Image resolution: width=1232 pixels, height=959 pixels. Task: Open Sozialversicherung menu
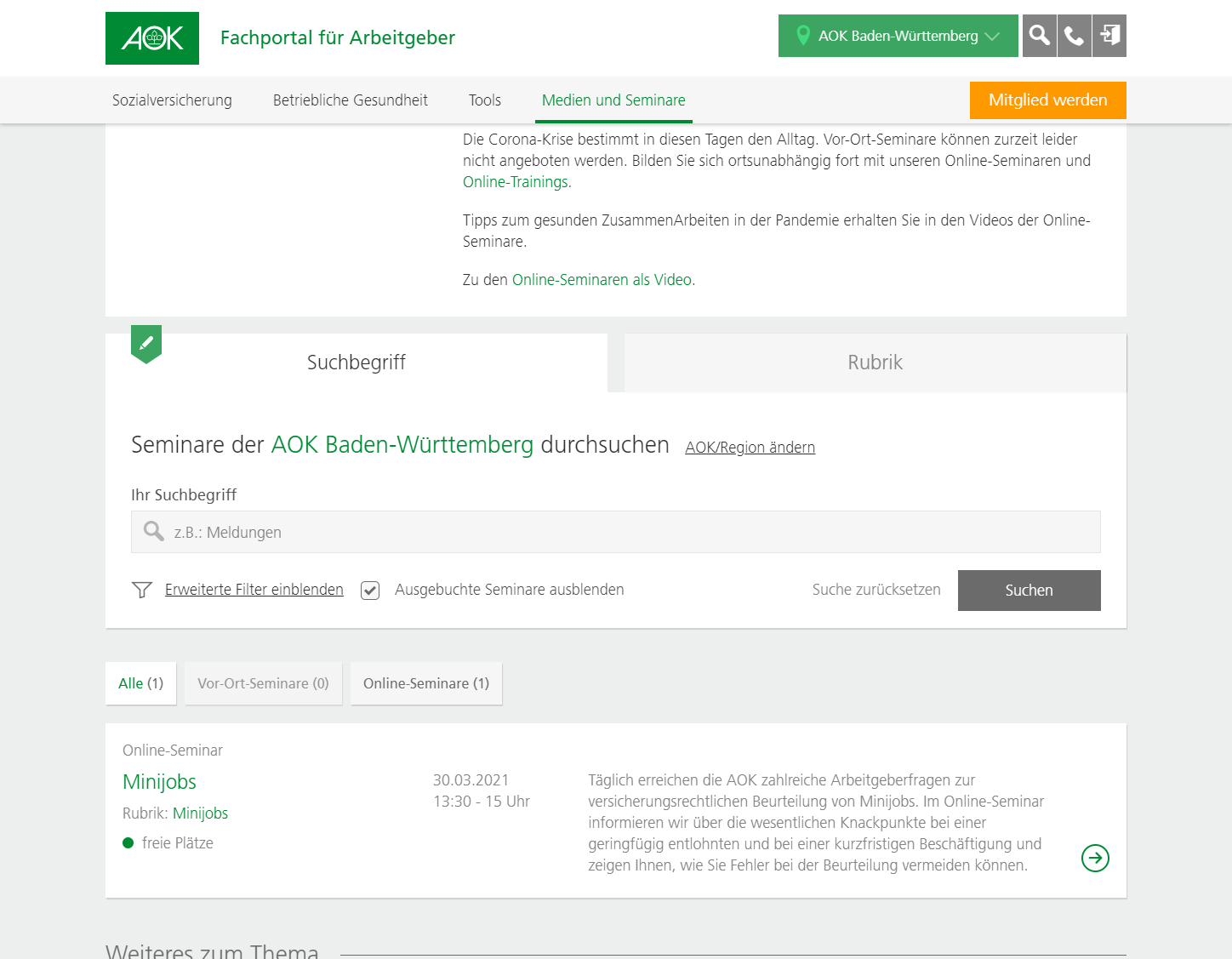point(172,100)
